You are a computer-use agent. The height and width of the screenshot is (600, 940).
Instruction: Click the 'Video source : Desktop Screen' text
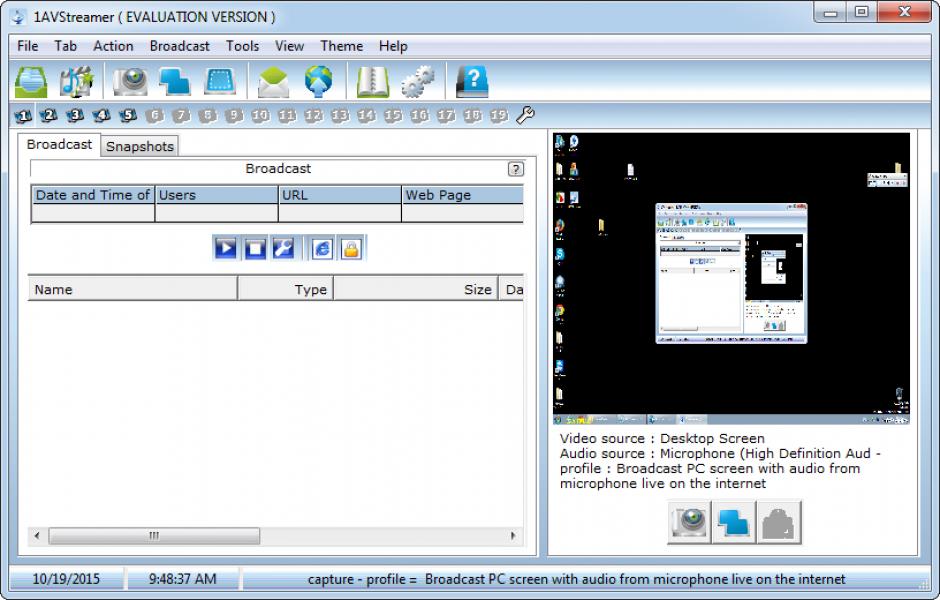point(662,439)
